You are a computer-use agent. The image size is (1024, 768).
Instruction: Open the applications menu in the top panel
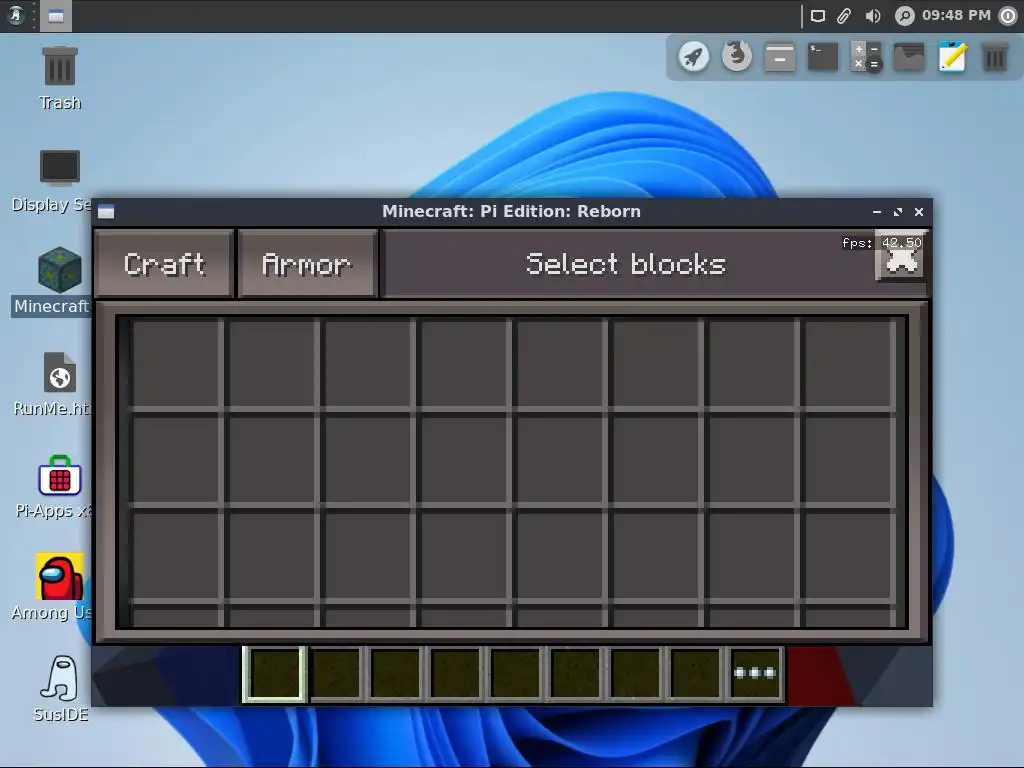16,15
